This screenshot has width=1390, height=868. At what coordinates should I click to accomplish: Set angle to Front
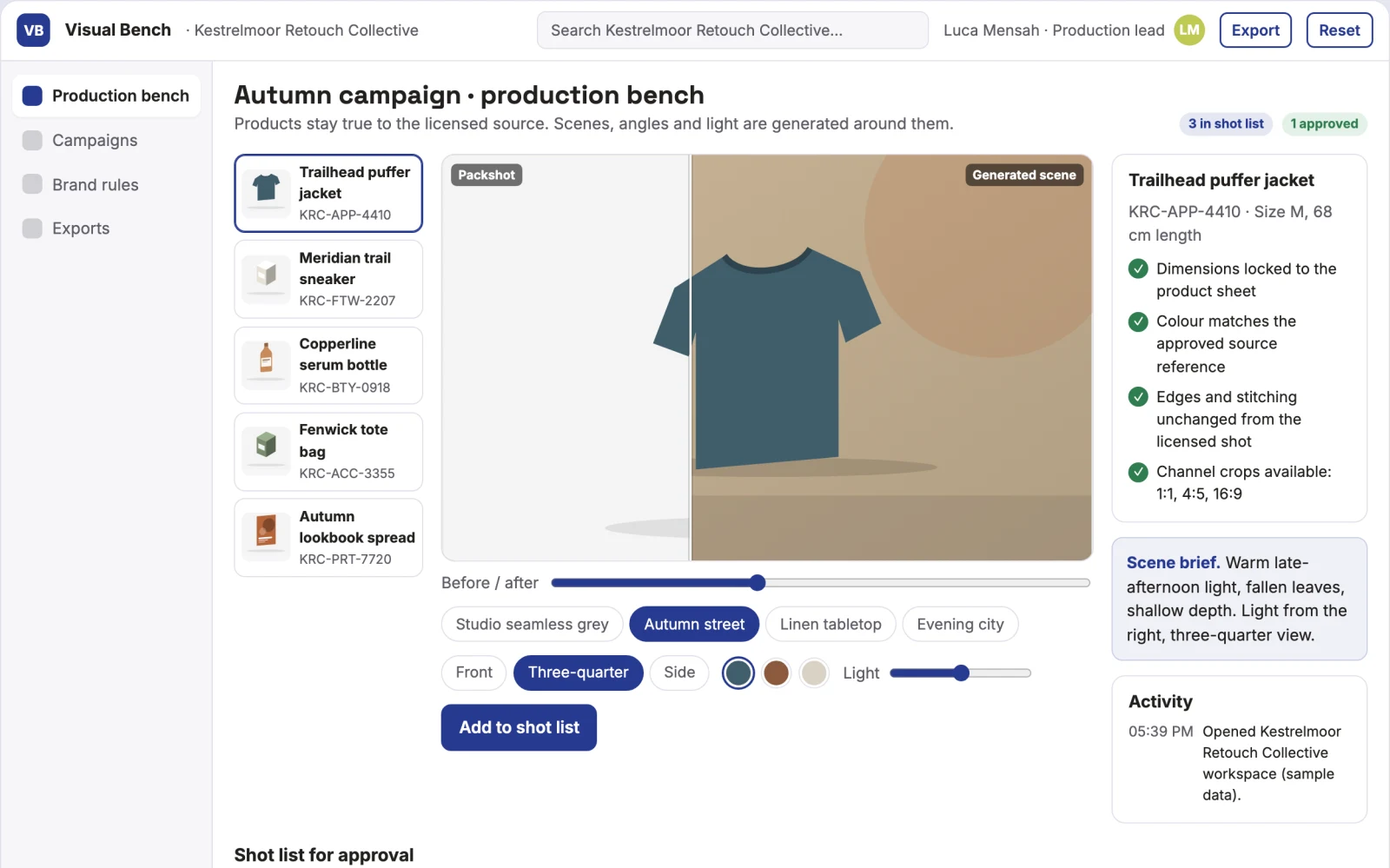coord(473,673)
